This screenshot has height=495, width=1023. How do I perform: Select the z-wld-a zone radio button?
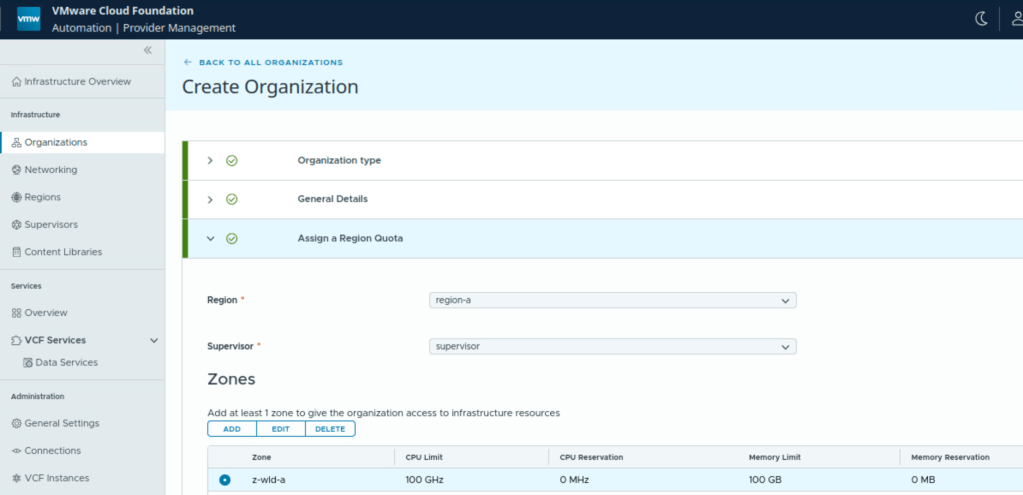224,480
